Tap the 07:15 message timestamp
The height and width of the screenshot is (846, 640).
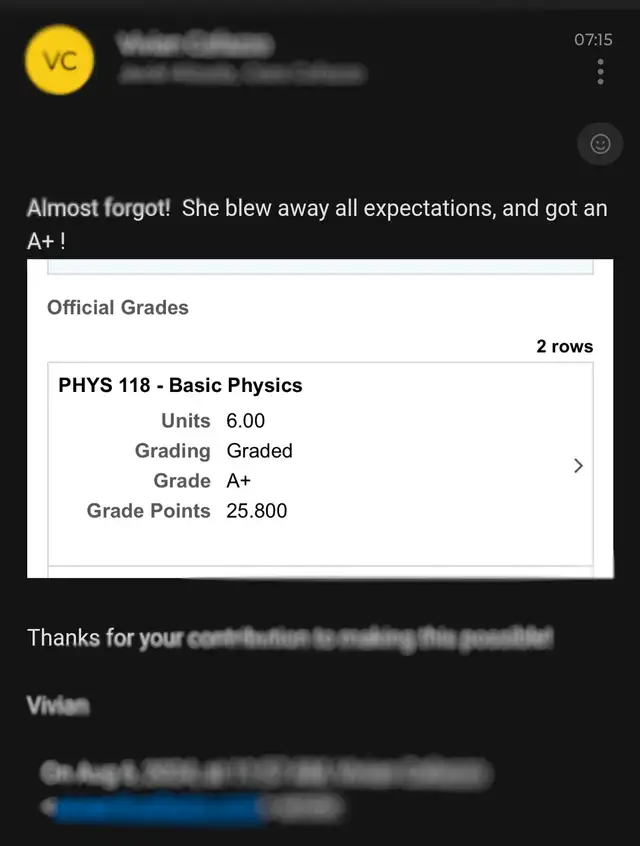(593, 39)
